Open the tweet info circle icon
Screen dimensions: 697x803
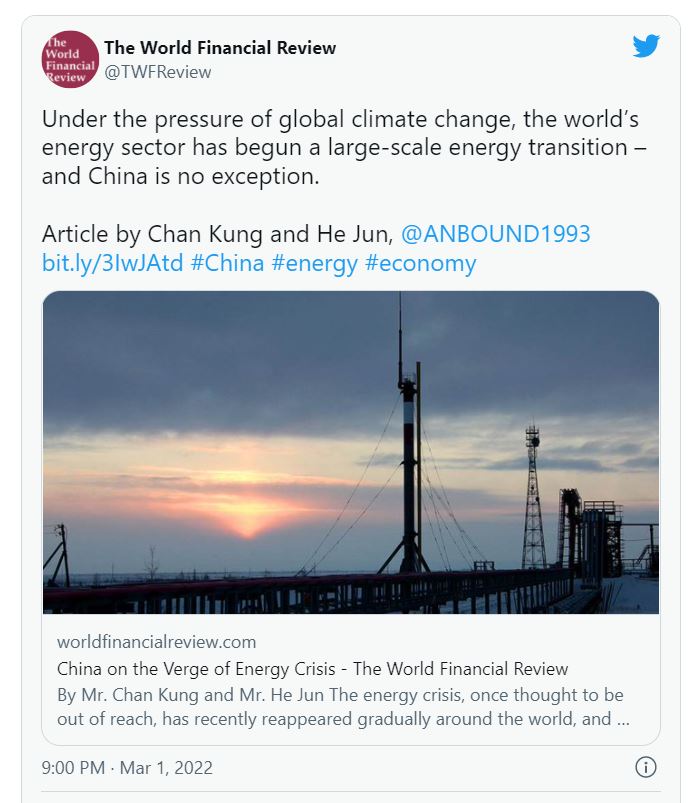tap(645, 767)
